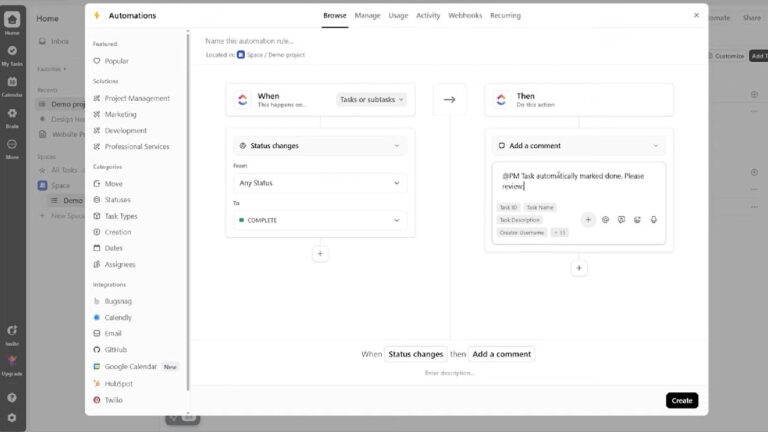
Task: Add an emoji to the comment
Action: point(637,220)
